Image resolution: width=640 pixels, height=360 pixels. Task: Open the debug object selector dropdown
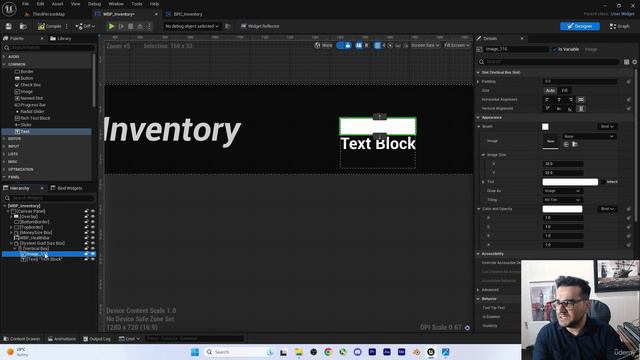(x=192, y=26)
